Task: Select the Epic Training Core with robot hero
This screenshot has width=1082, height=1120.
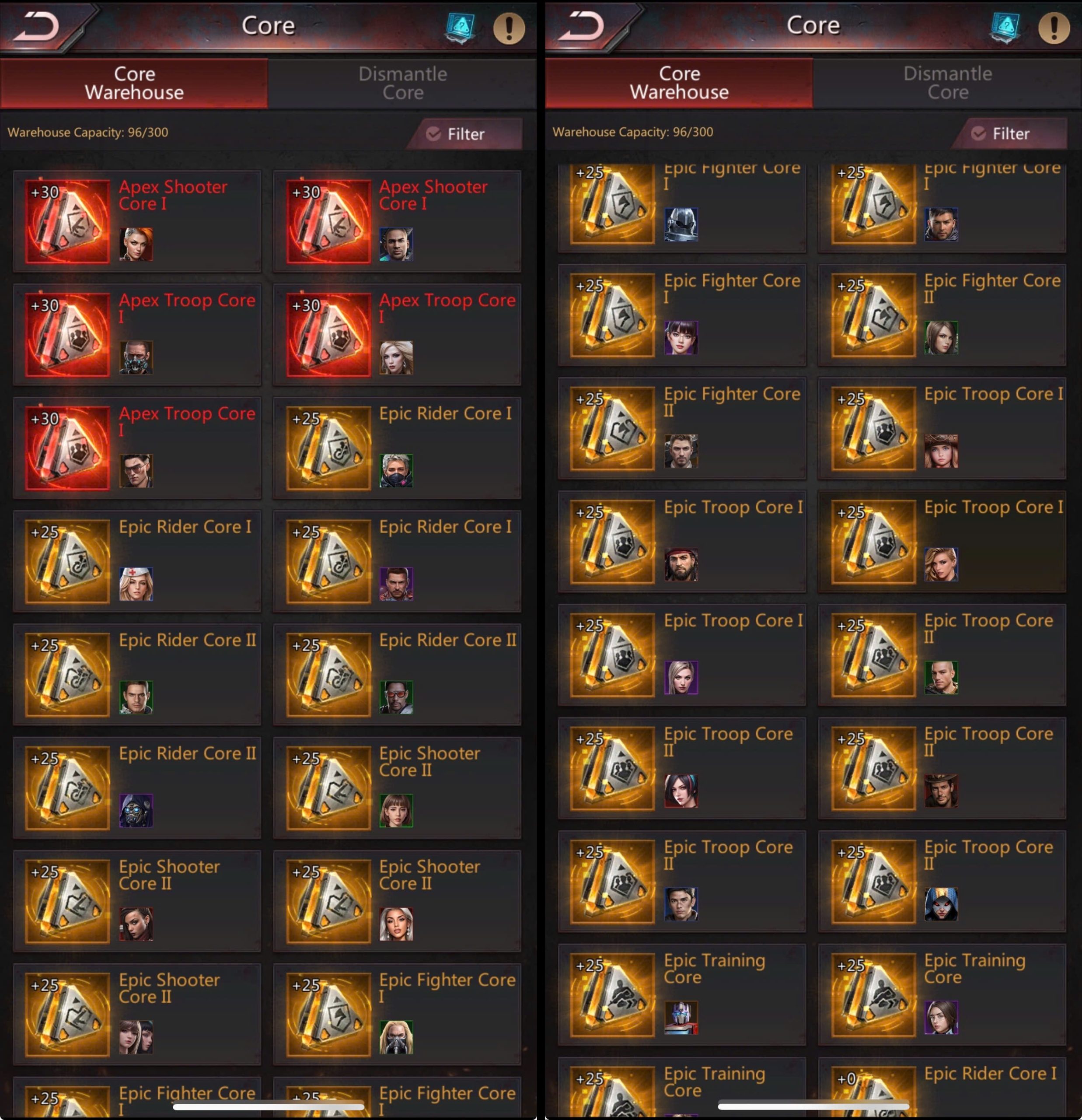Action: tap(682, 995)
